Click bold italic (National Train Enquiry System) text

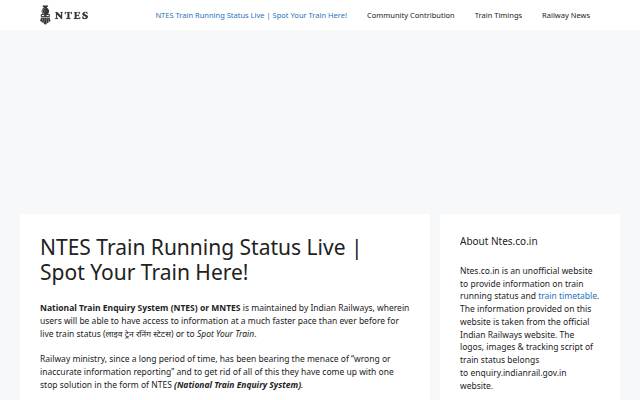(x=238, y=385)
